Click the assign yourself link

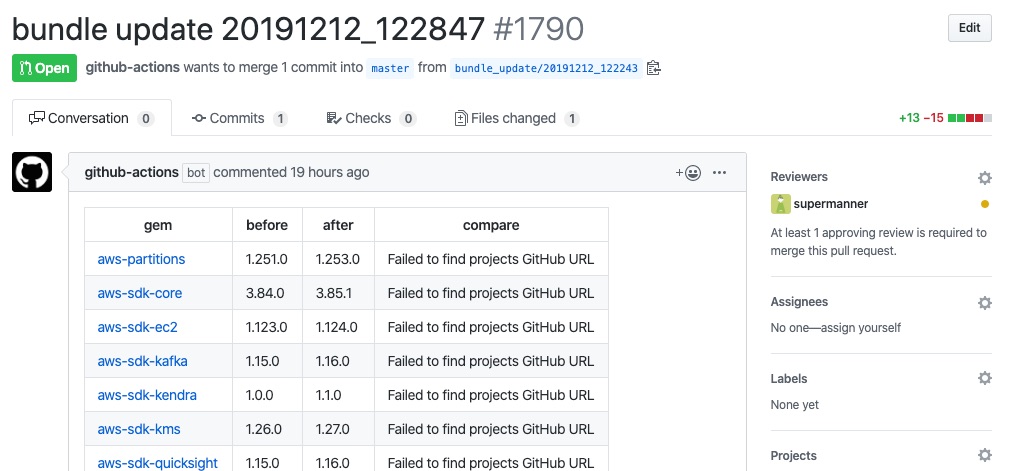click(859, 328)
